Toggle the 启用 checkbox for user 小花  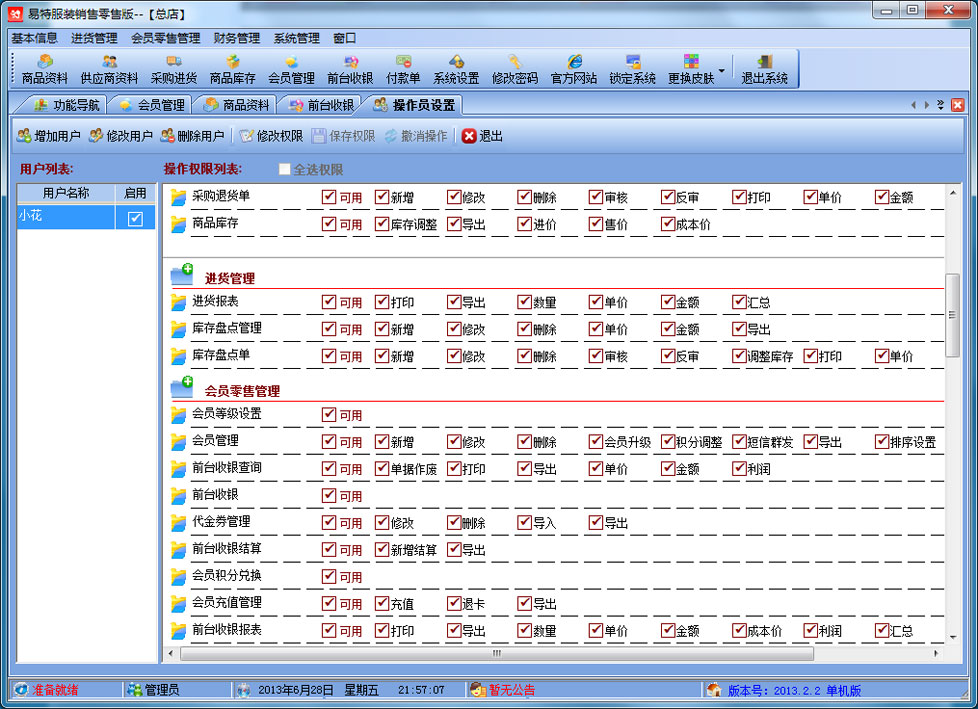[135, 218]
